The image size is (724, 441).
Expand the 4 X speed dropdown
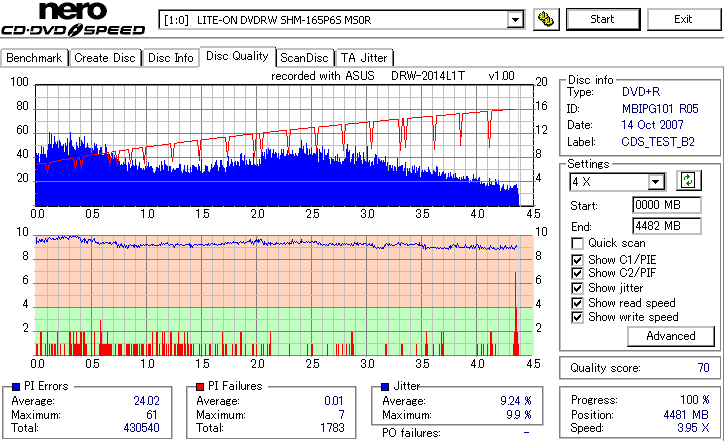point(655,182)
